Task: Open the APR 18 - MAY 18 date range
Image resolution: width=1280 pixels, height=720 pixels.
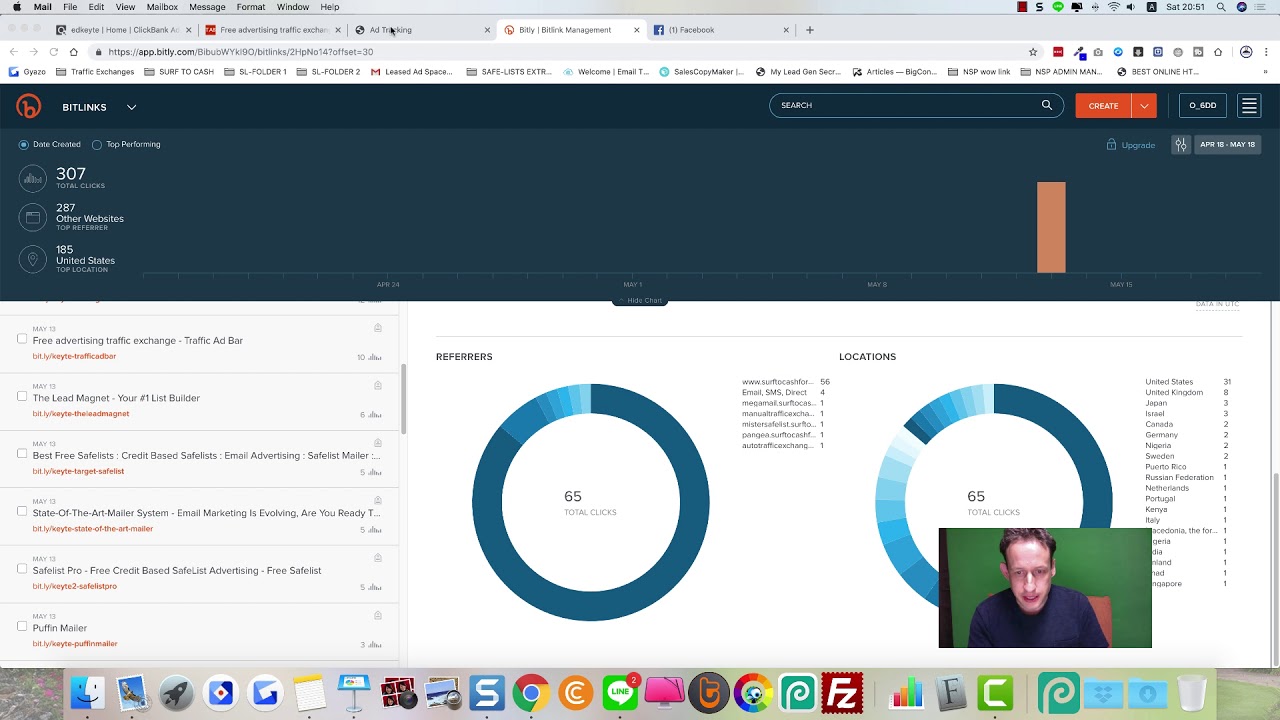Action: coord(1227,145)
